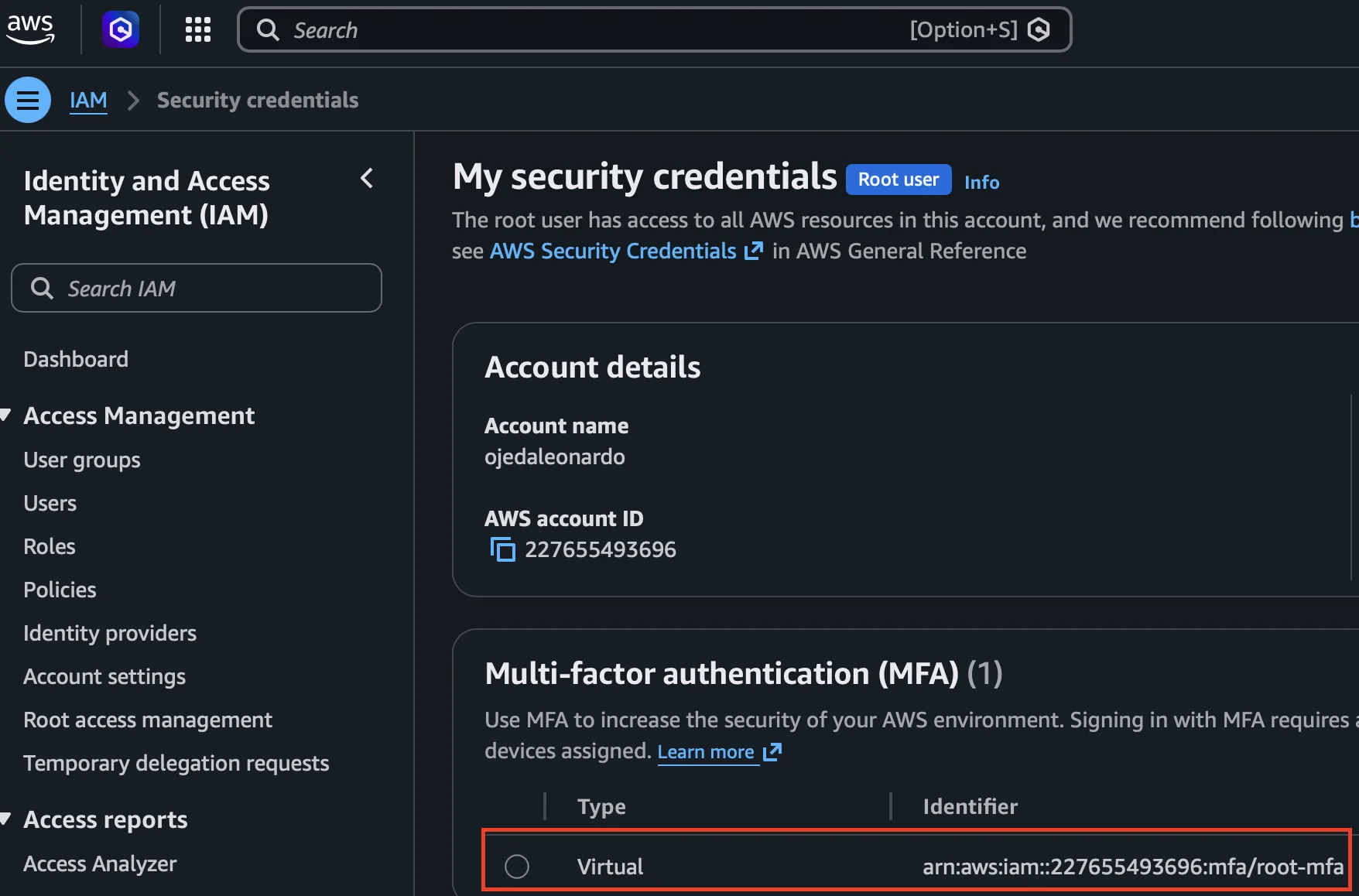1359x896 pixels.
Task: Select Identity providers in the sidebar
Action: pyautogui.click(x=109, y=632)
